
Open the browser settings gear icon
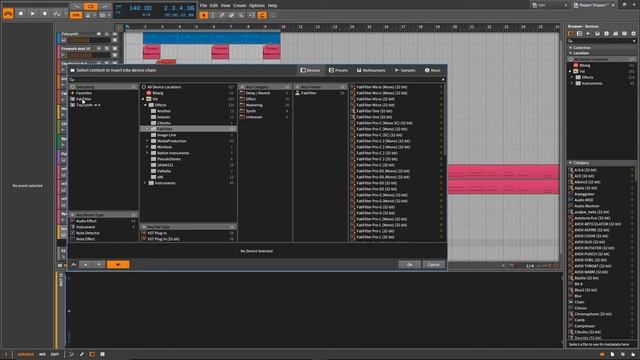(x=633, y=33)
